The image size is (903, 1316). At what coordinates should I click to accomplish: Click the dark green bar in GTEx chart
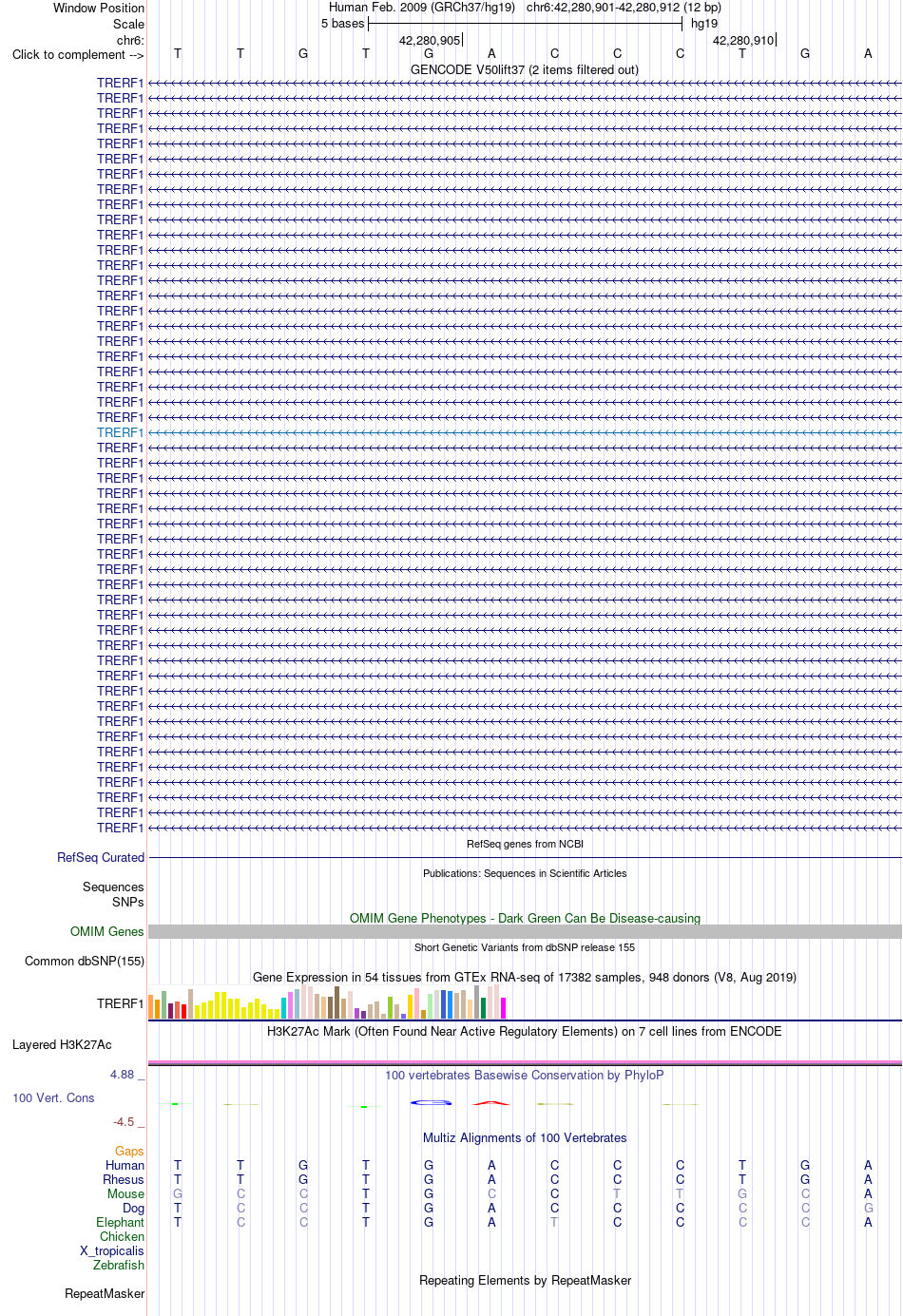(x=483, y=1008)
